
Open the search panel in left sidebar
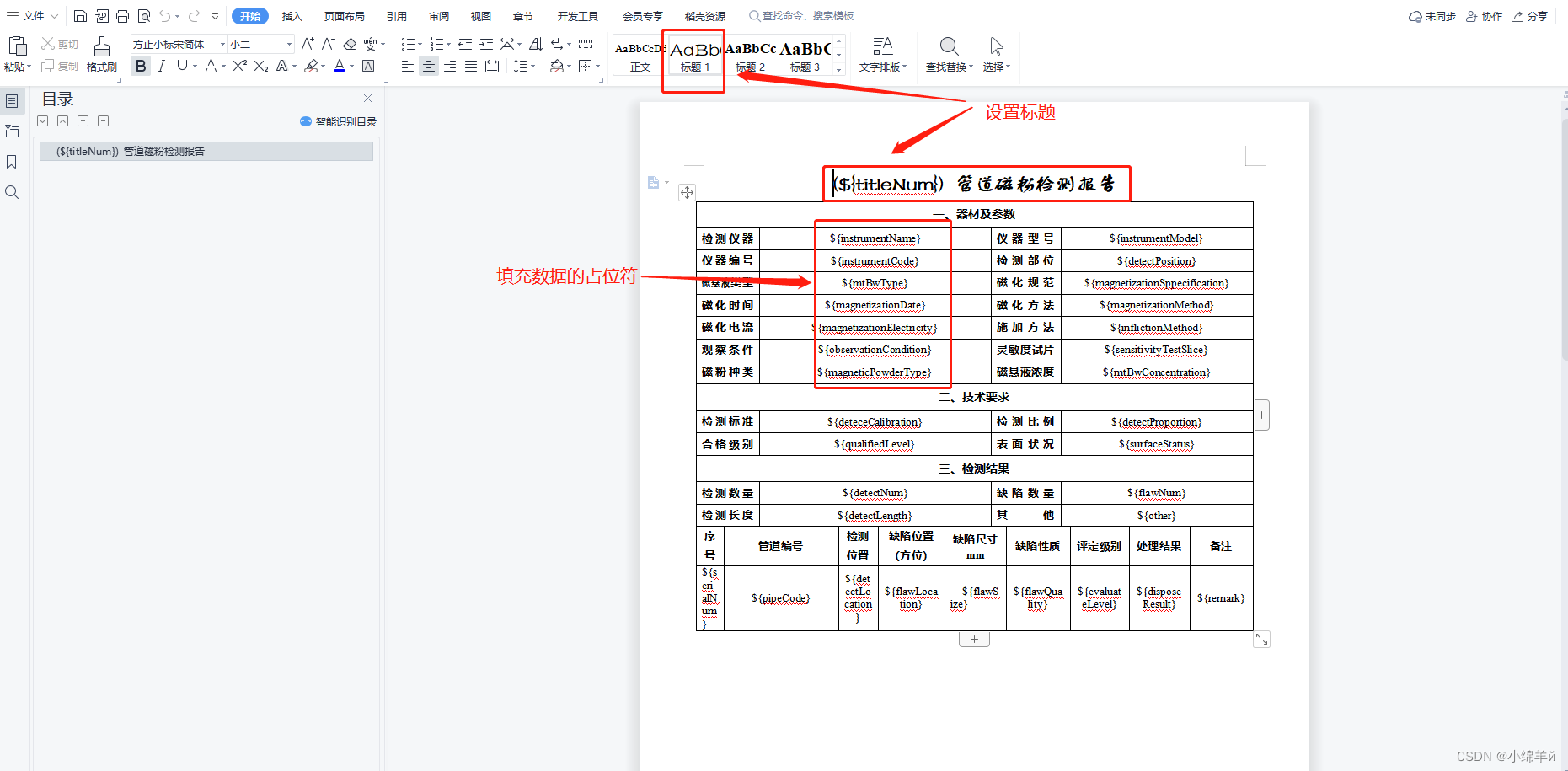point(12,192)
